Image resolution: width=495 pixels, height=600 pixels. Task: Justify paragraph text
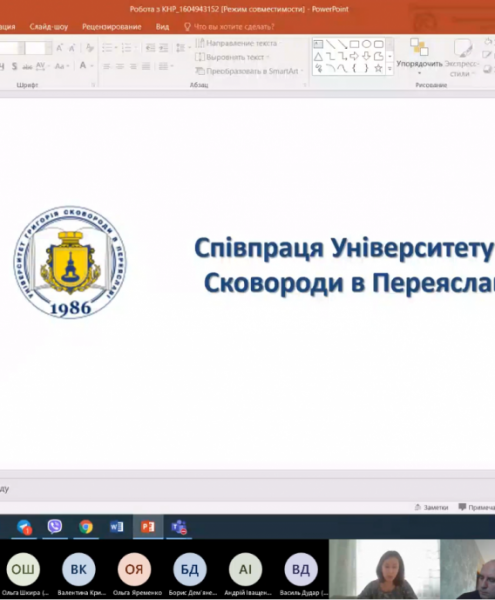146,67
